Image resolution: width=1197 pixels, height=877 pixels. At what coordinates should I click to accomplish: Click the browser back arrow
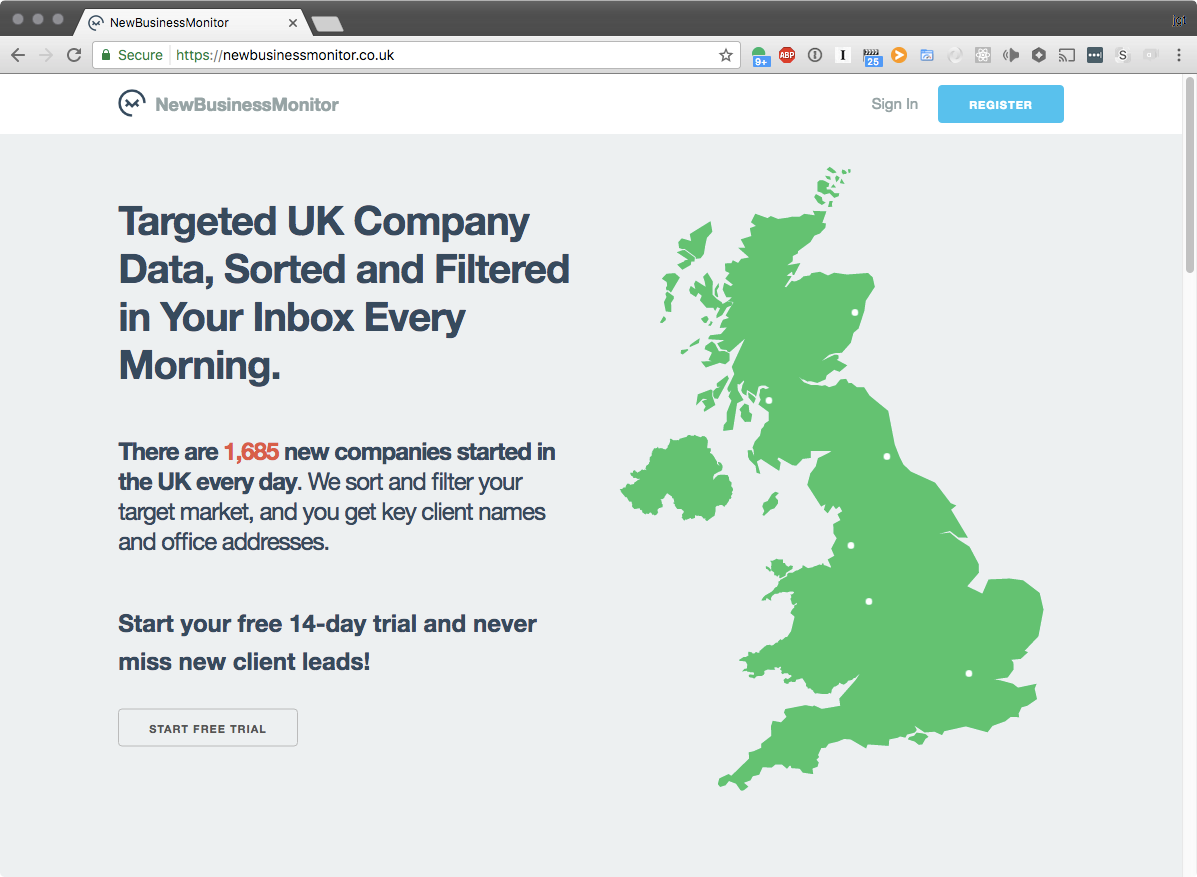18,55
